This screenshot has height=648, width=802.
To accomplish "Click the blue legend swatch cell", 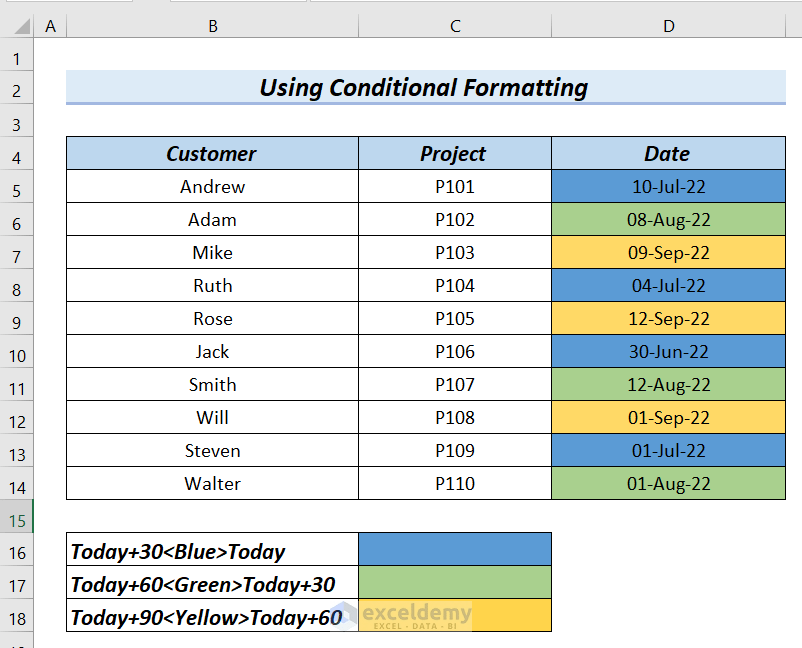I will point(454,549).
